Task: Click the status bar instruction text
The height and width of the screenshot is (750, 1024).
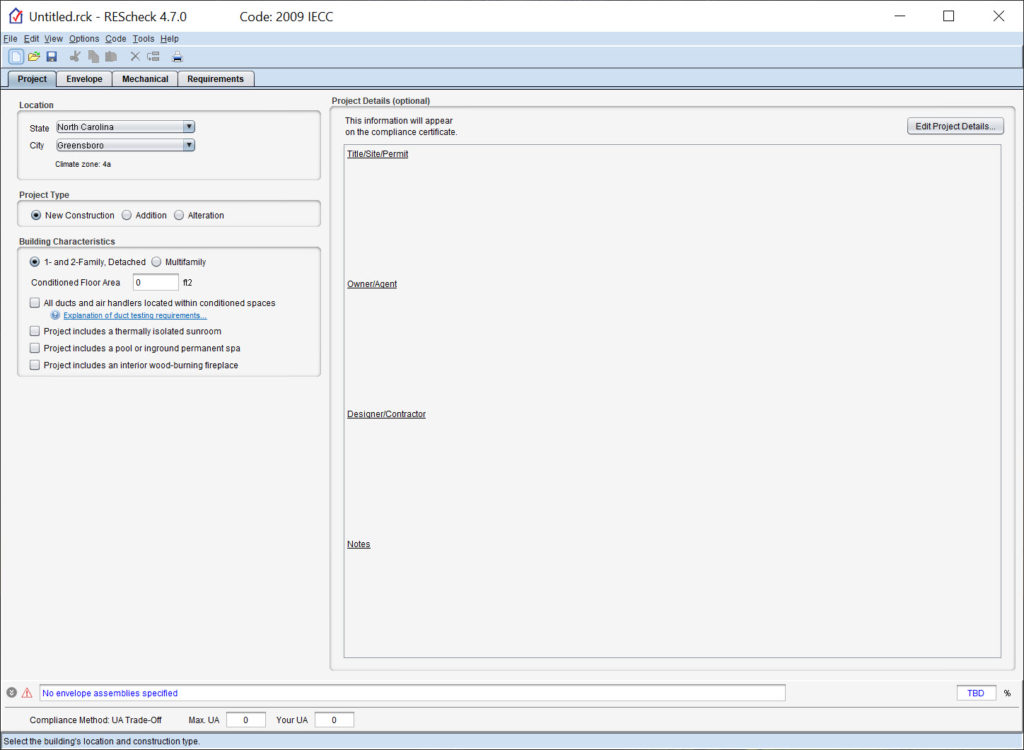Action: 101,742
